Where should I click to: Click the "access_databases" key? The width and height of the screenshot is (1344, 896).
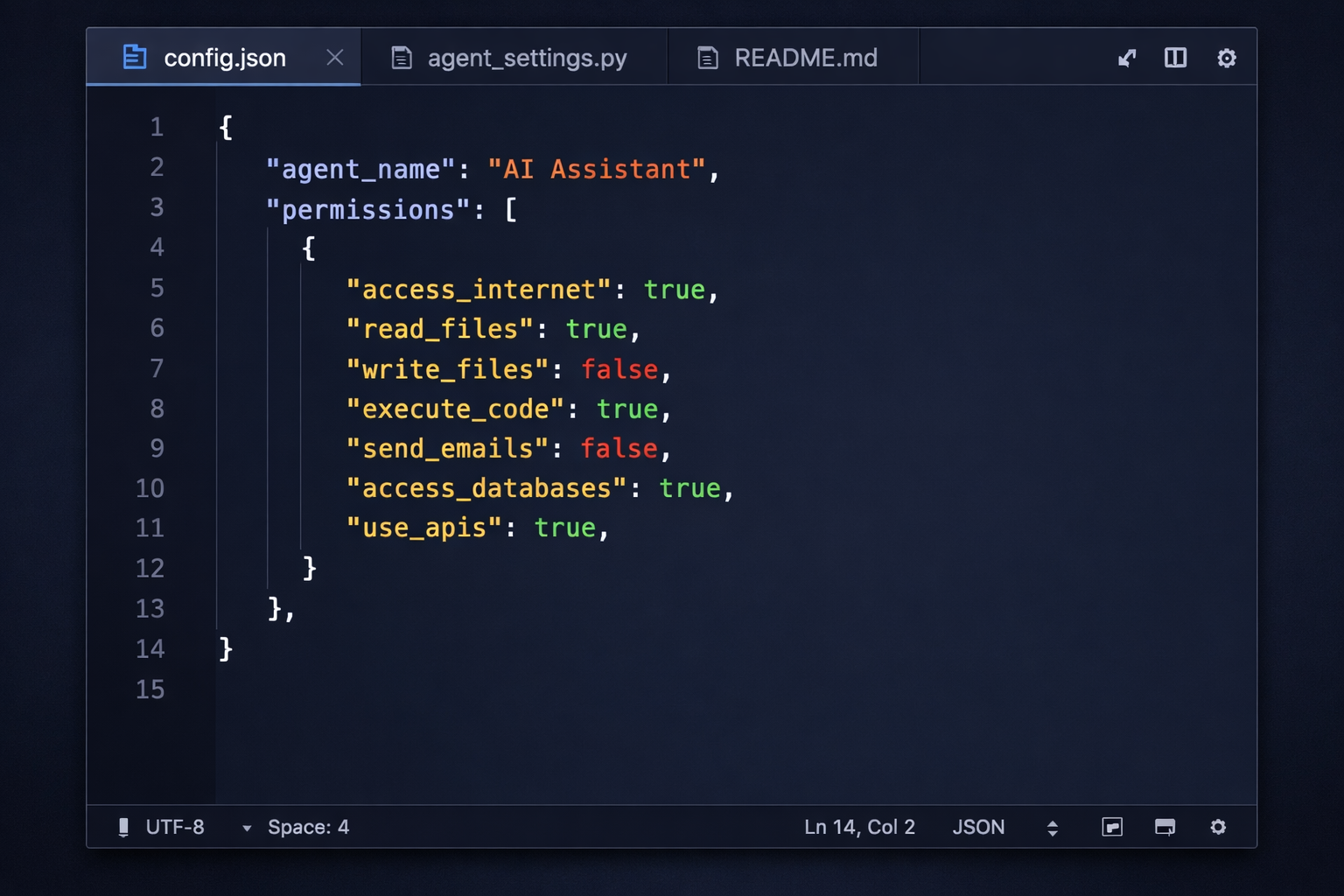(486, 488)
